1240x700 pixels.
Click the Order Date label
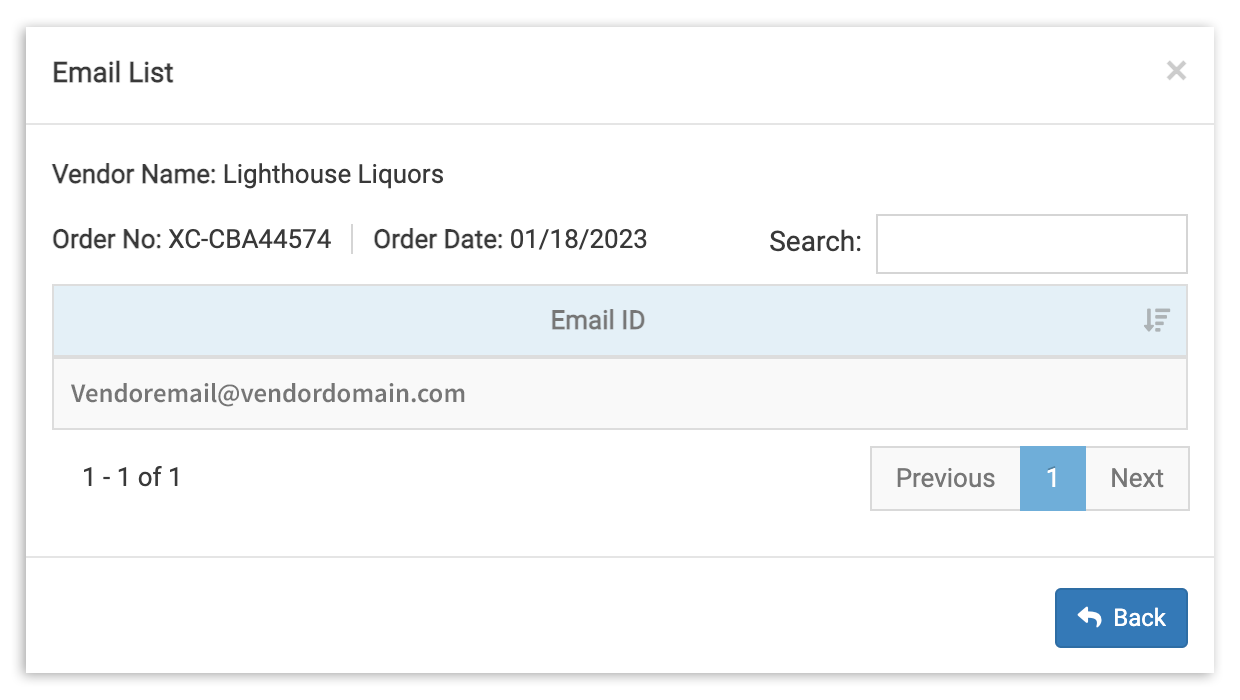(x=438, y=240)
